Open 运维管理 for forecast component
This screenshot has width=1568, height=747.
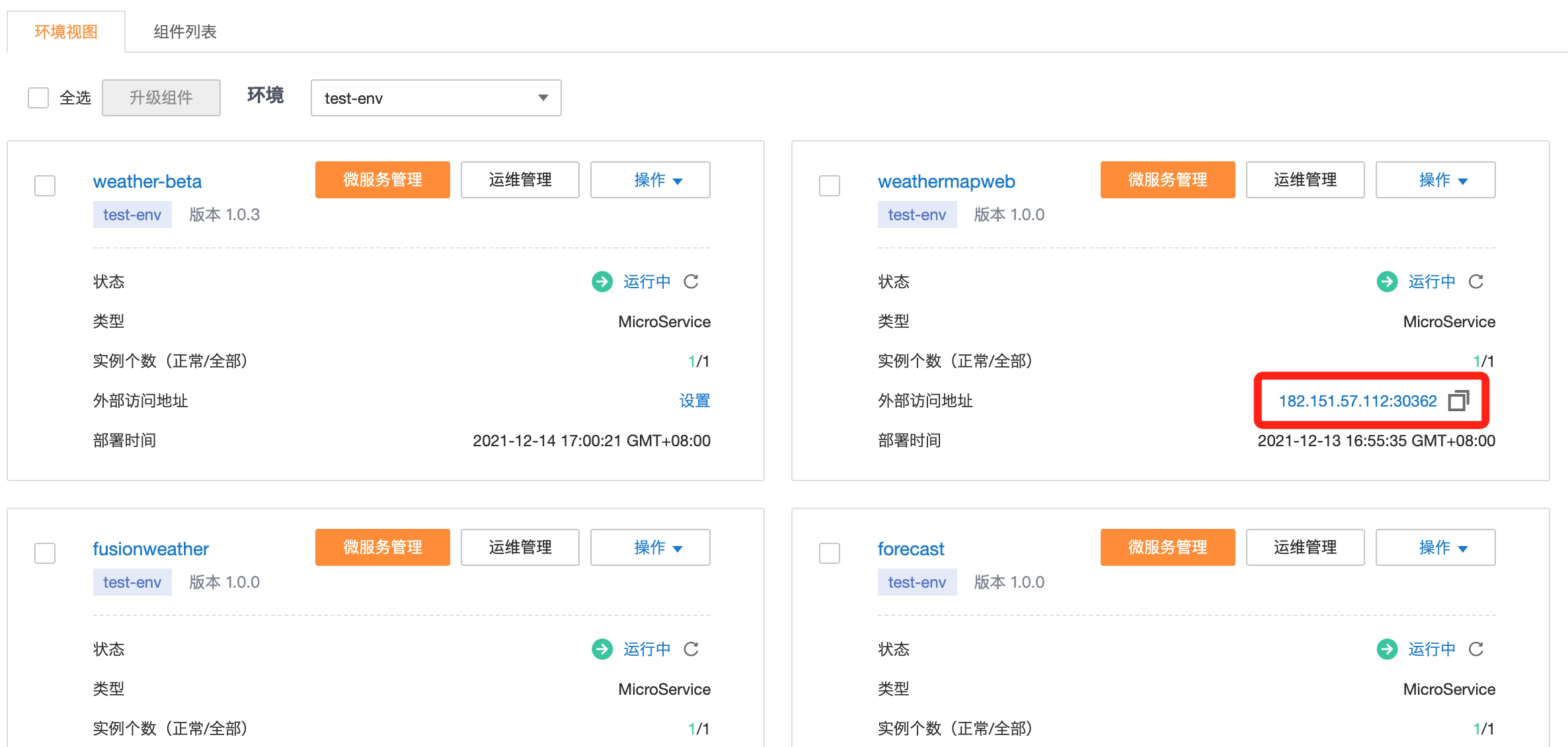tap(1305, 547)
